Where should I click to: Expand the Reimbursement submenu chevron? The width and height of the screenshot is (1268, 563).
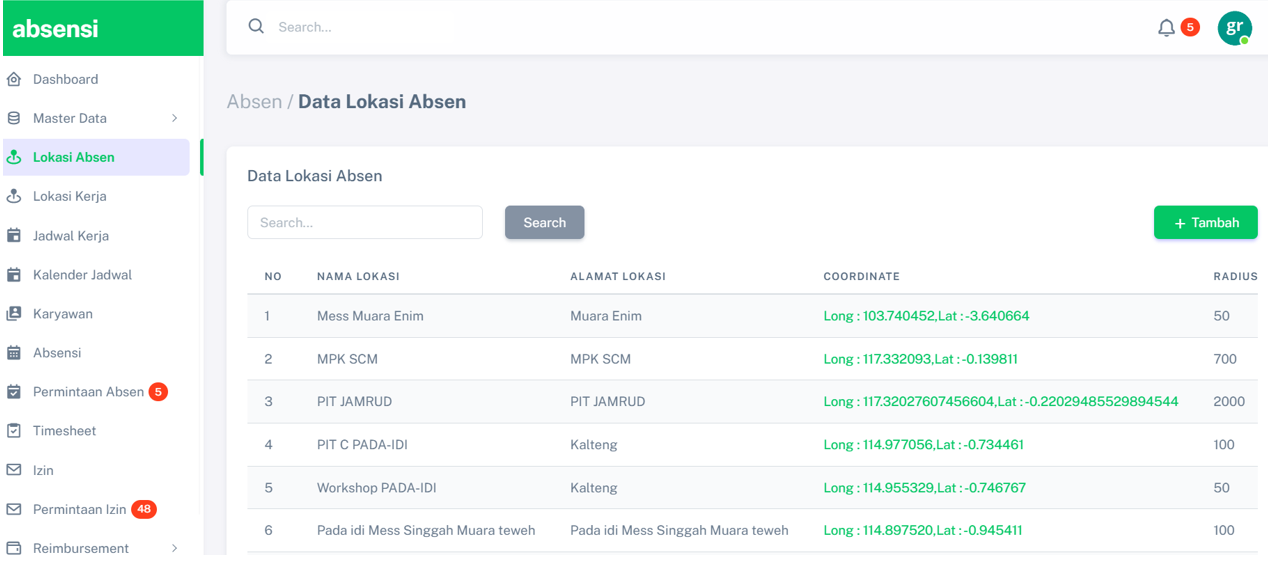click(x=175, y=548)
